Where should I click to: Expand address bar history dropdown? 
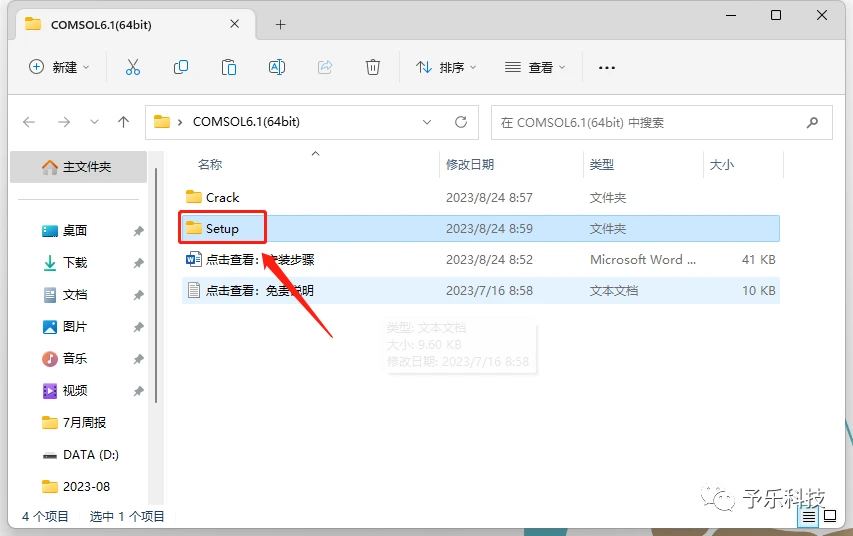(x=427, y=122)
